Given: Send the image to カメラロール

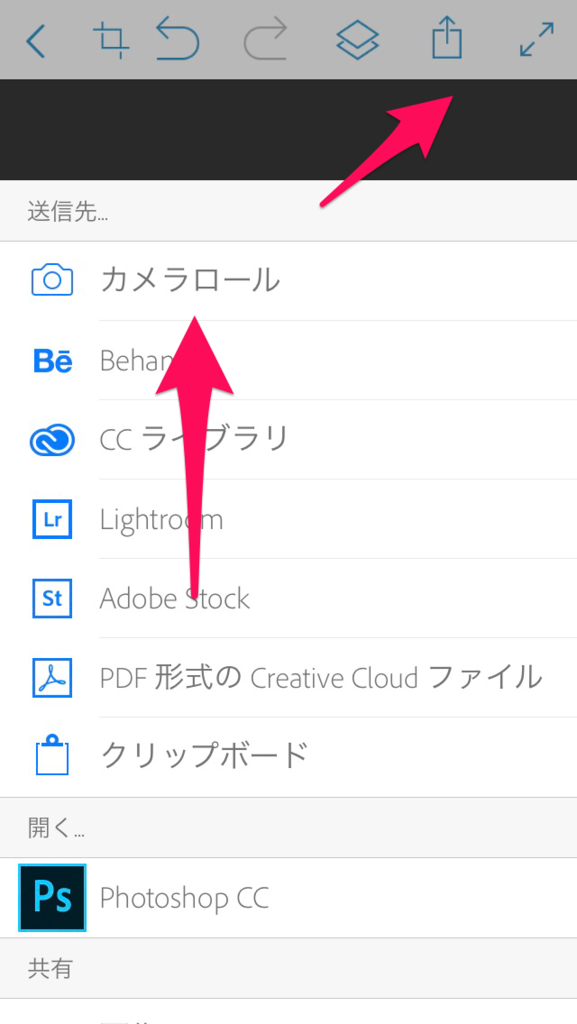Looking at the screenshot, I should click(189, 281).
